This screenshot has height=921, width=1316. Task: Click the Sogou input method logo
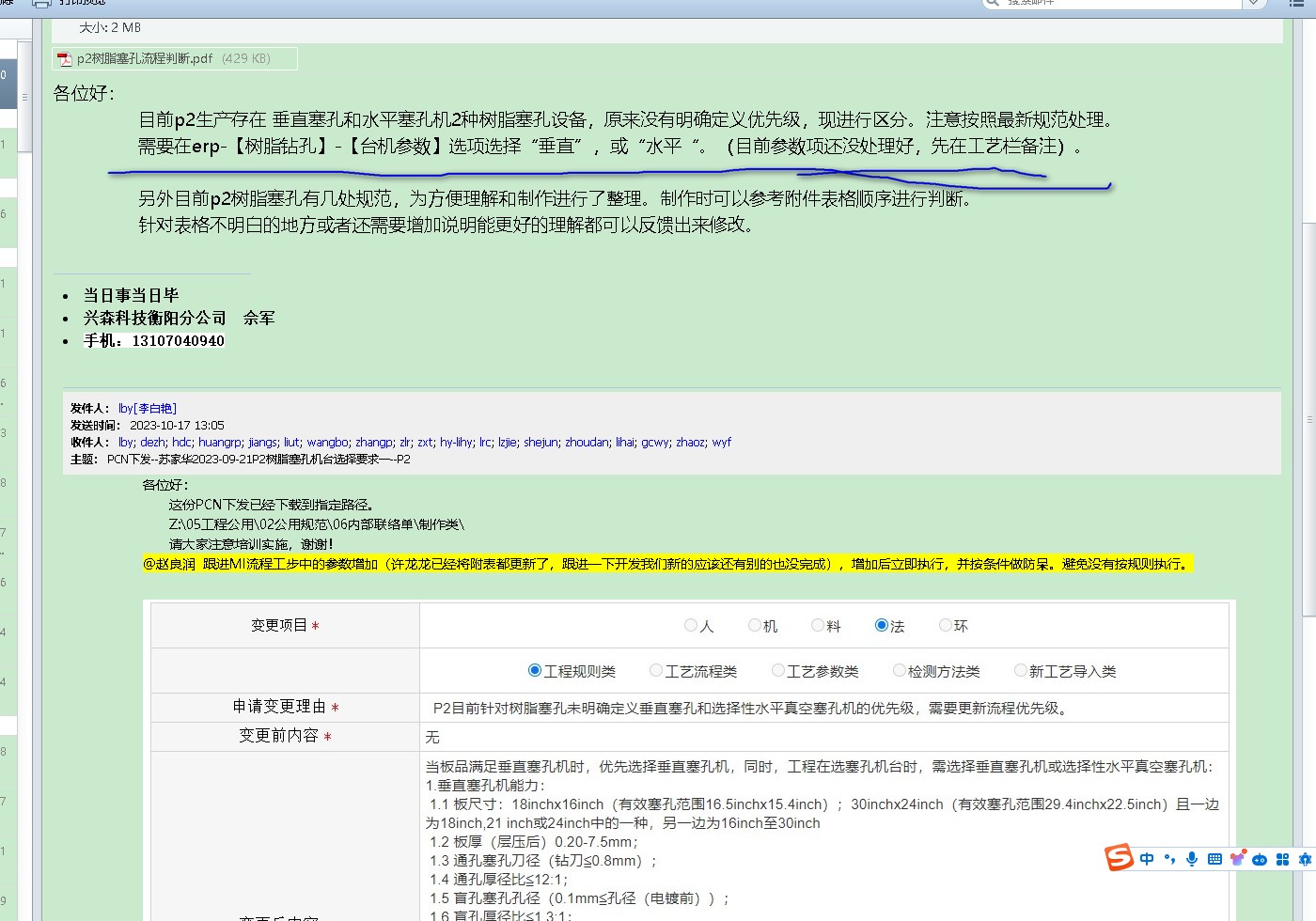(1119, 858)
